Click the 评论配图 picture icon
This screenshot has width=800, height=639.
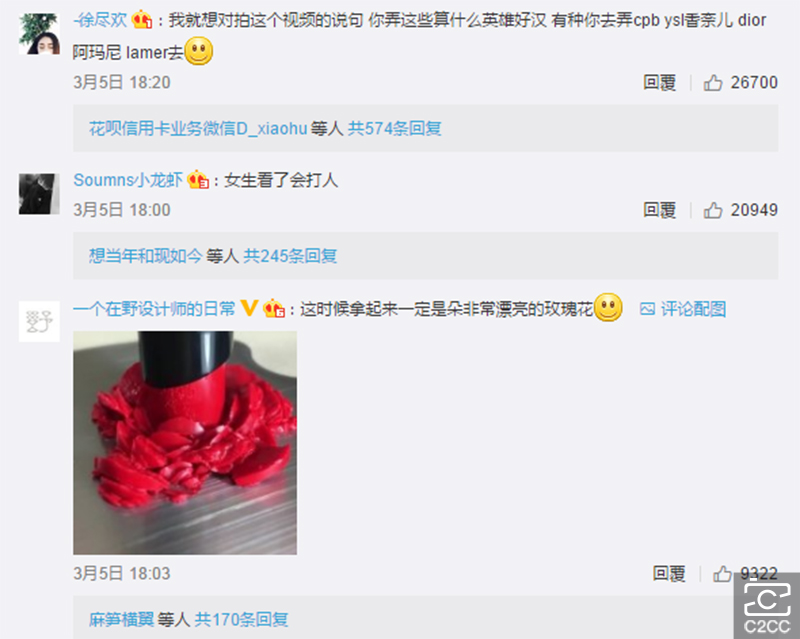click(647, 309)
